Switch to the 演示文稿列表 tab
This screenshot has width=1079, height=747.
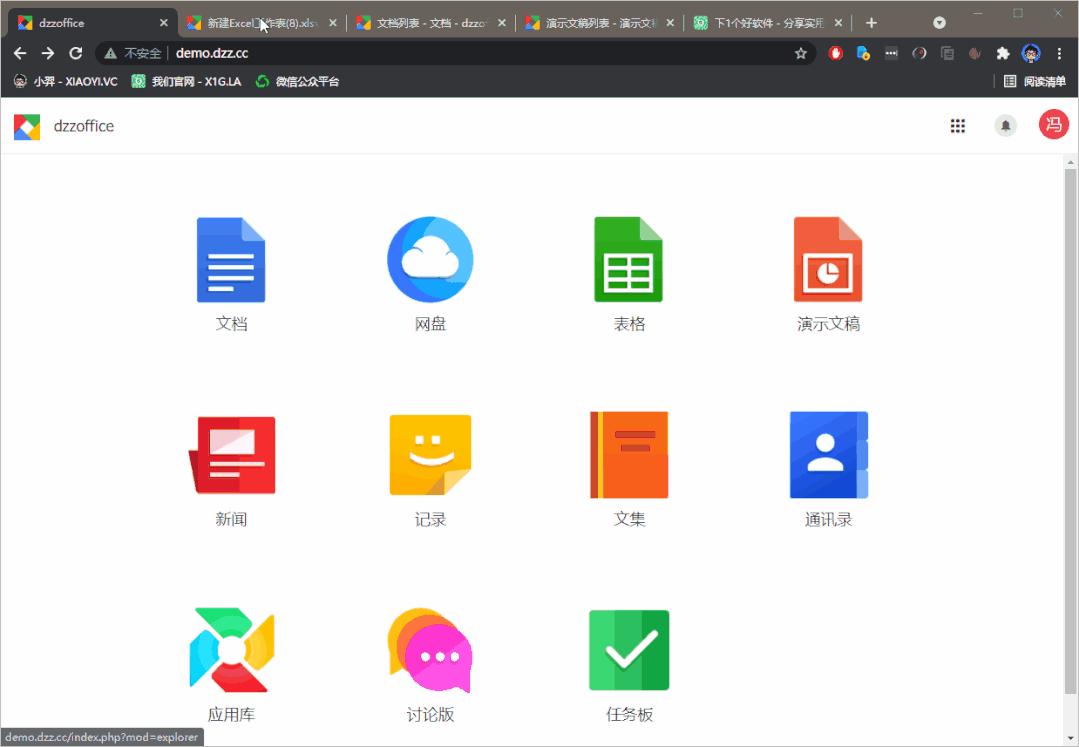[x=590, y=20]
